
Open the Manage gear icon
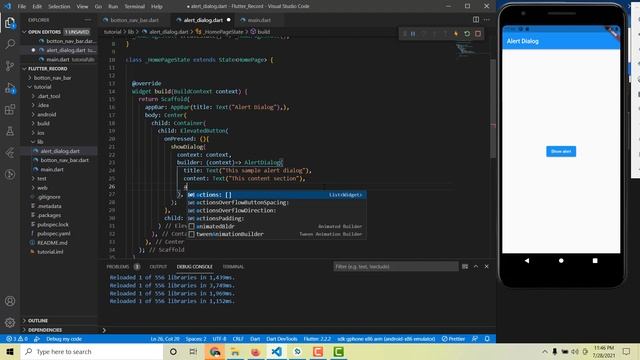click(10, 322)
